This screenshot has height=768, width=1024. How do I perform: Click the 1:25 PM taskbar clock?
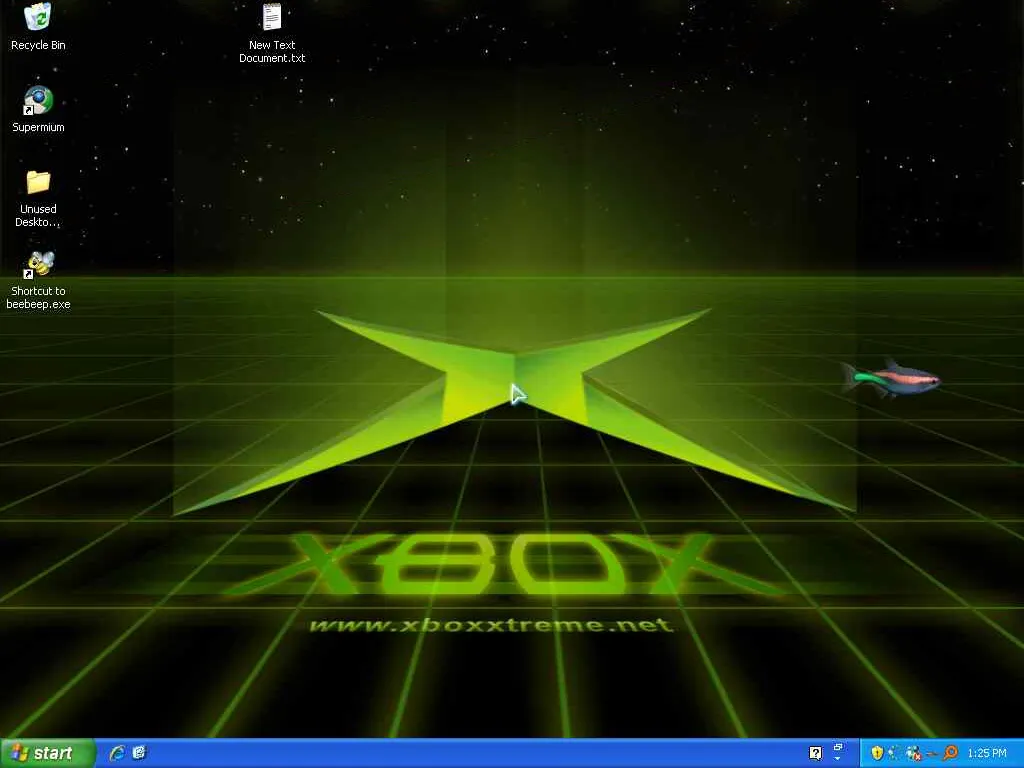pyautogui.click(x=987, y=753)
